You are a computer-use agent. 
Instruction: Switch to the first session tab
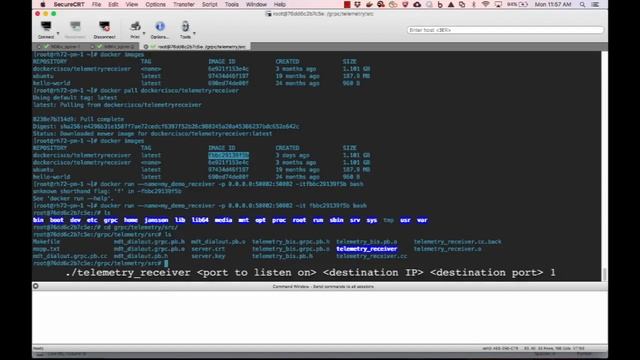click(x=62, y=47)
